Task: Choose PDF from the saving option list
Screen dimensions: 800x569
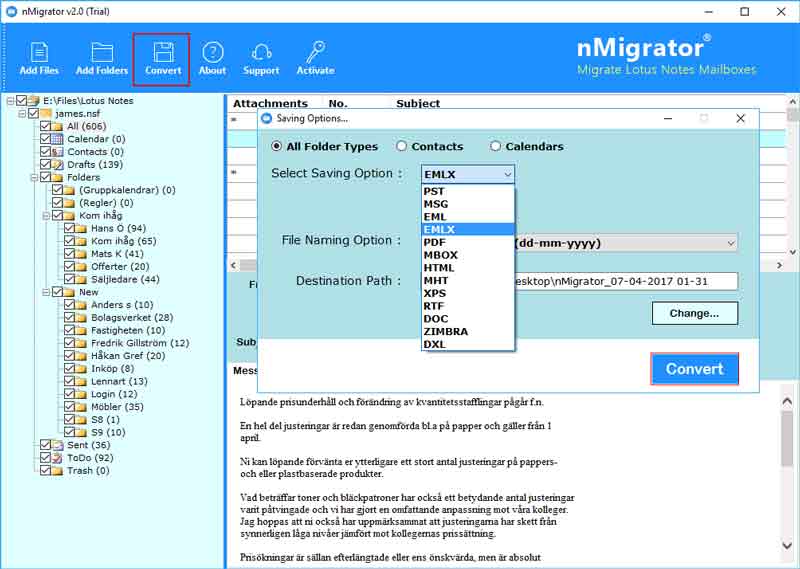Action: click(468, 242)
